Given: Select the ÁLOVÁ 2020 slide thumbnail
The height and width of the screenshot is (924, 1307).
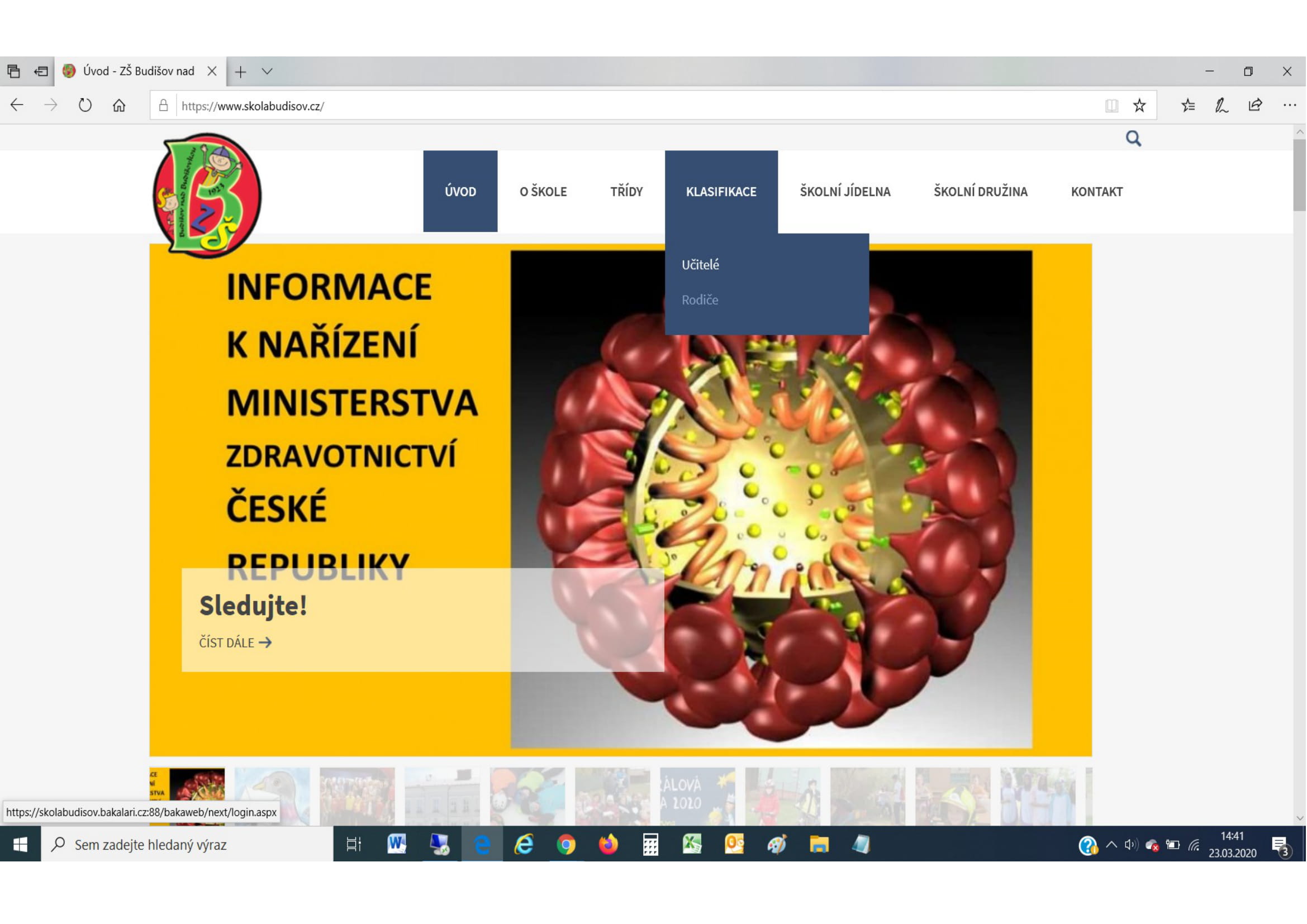Looking at the screenshot, I should click(x=697, y=797).
